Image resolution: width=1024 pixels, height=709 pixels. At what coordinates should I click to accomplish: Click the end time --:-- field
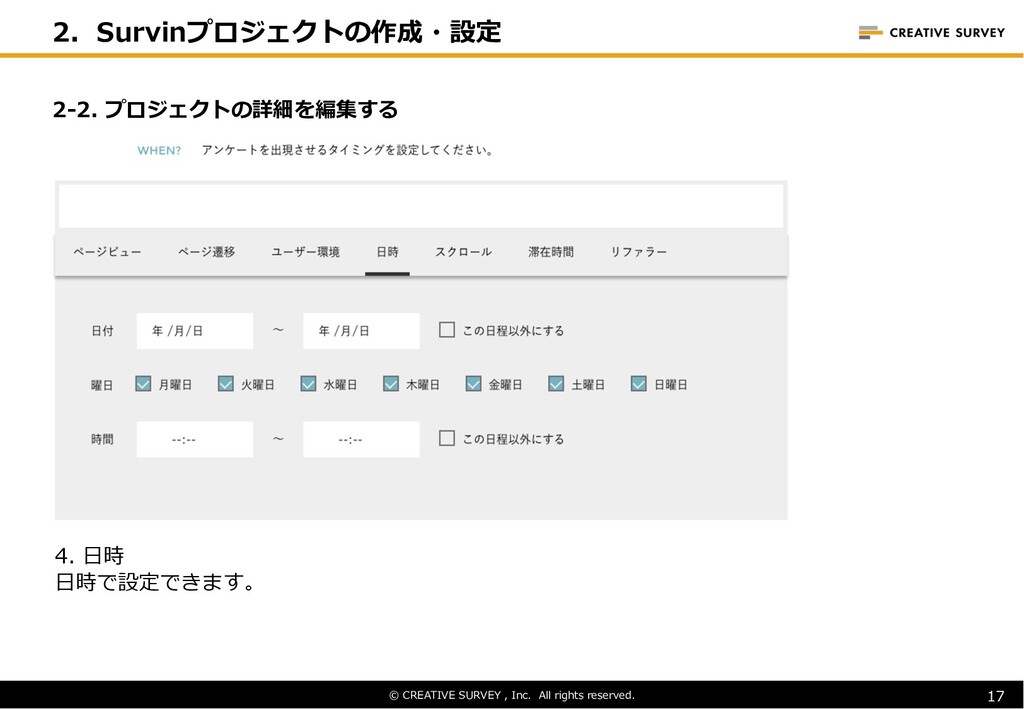pos(361,439)
